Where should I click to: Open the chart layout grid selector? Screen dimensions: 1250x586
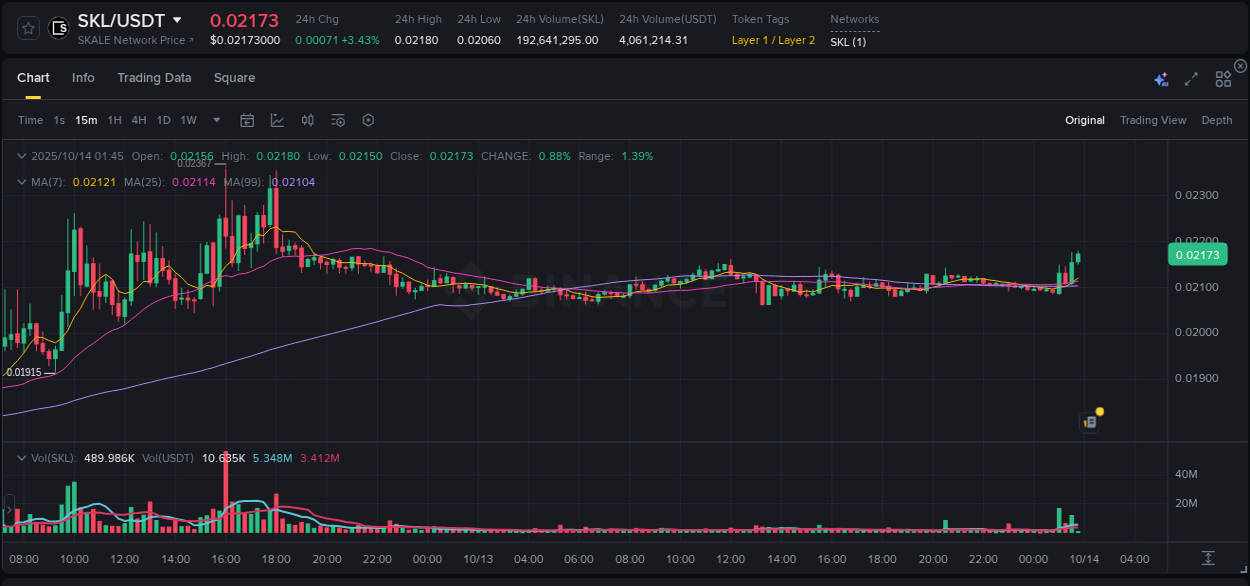click(x=1223, y=78)
